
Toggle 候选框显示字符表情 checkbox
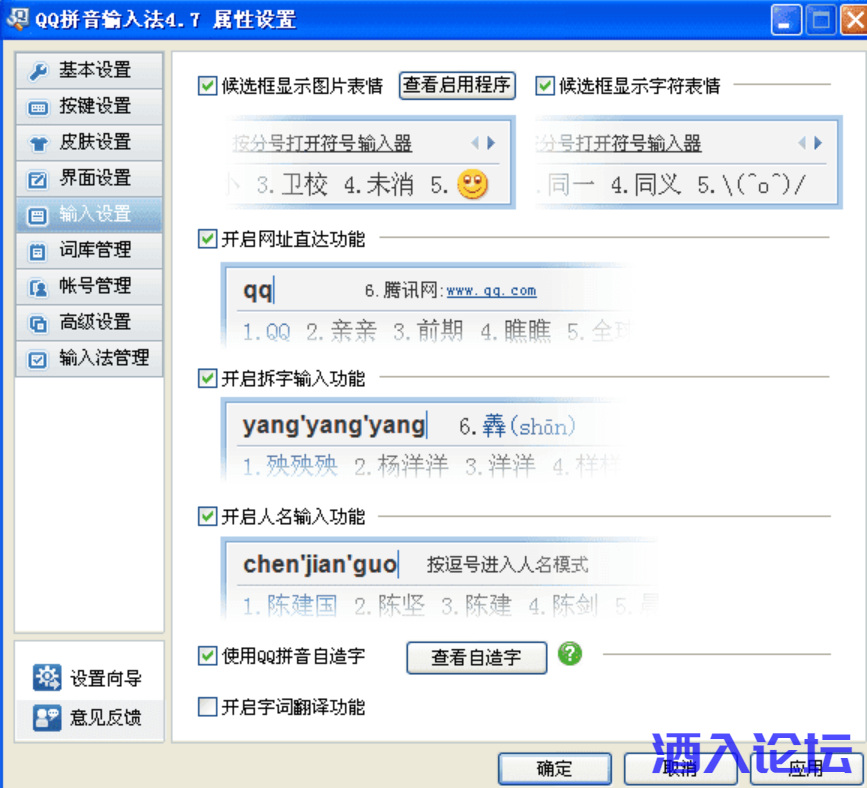click(x=545, y=86)
